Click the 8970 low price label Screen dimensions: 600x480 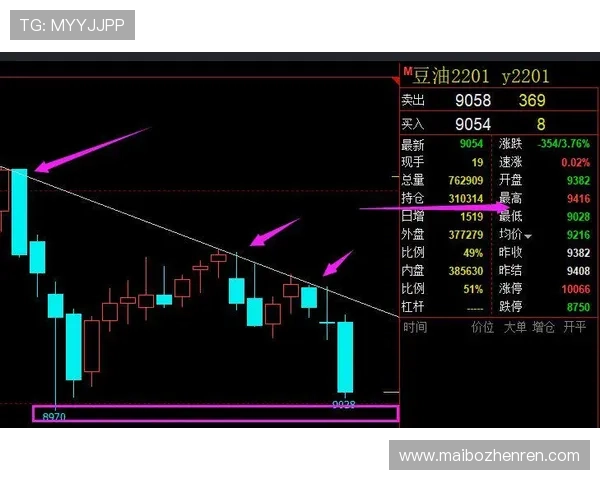pyautogui.click(x=54, y=414)
